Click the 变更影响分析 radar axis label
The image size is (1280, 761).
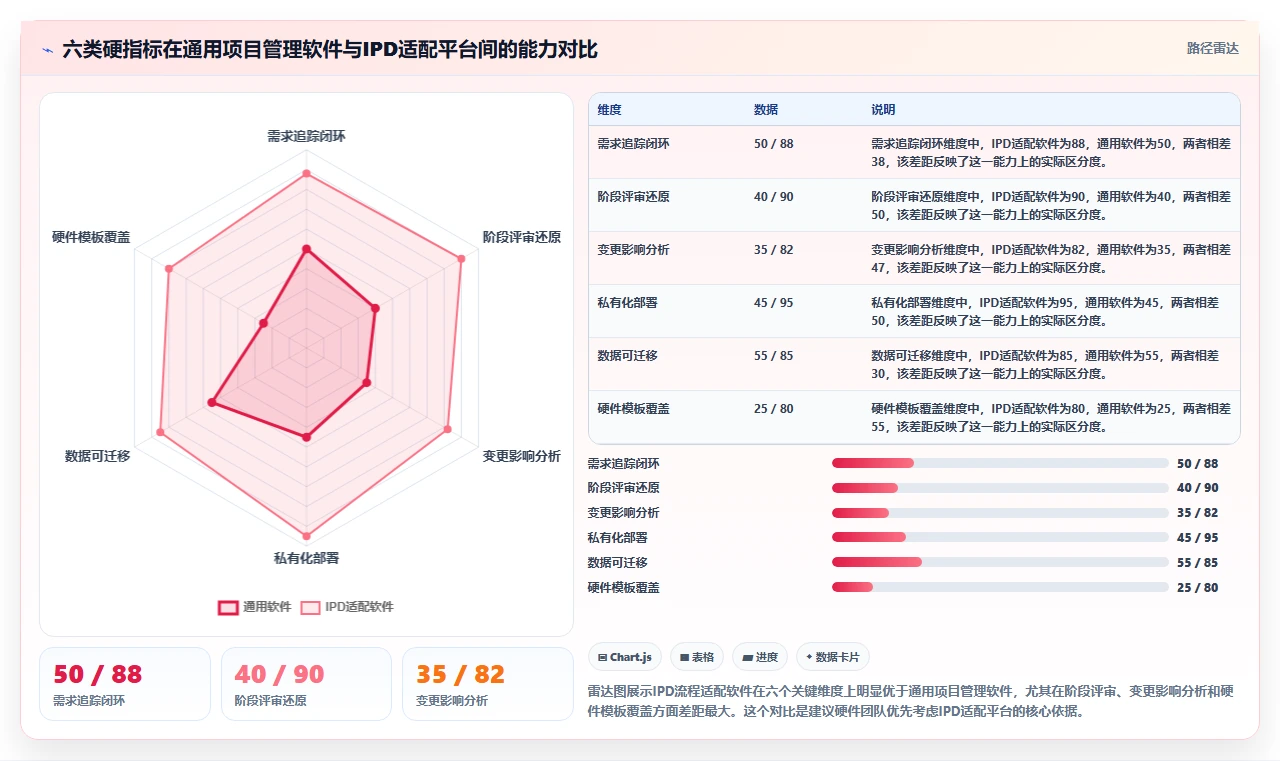522,456
